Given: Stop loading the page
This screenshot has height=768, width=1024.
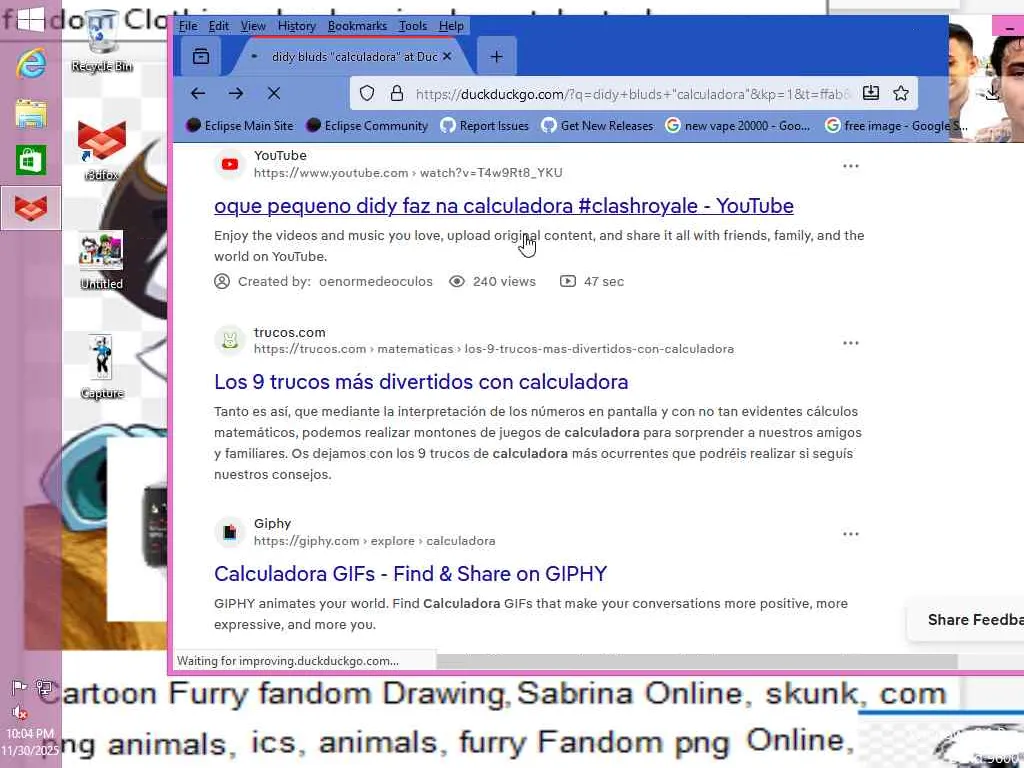Looking at the screenshot, I should [x=274, y=93].
